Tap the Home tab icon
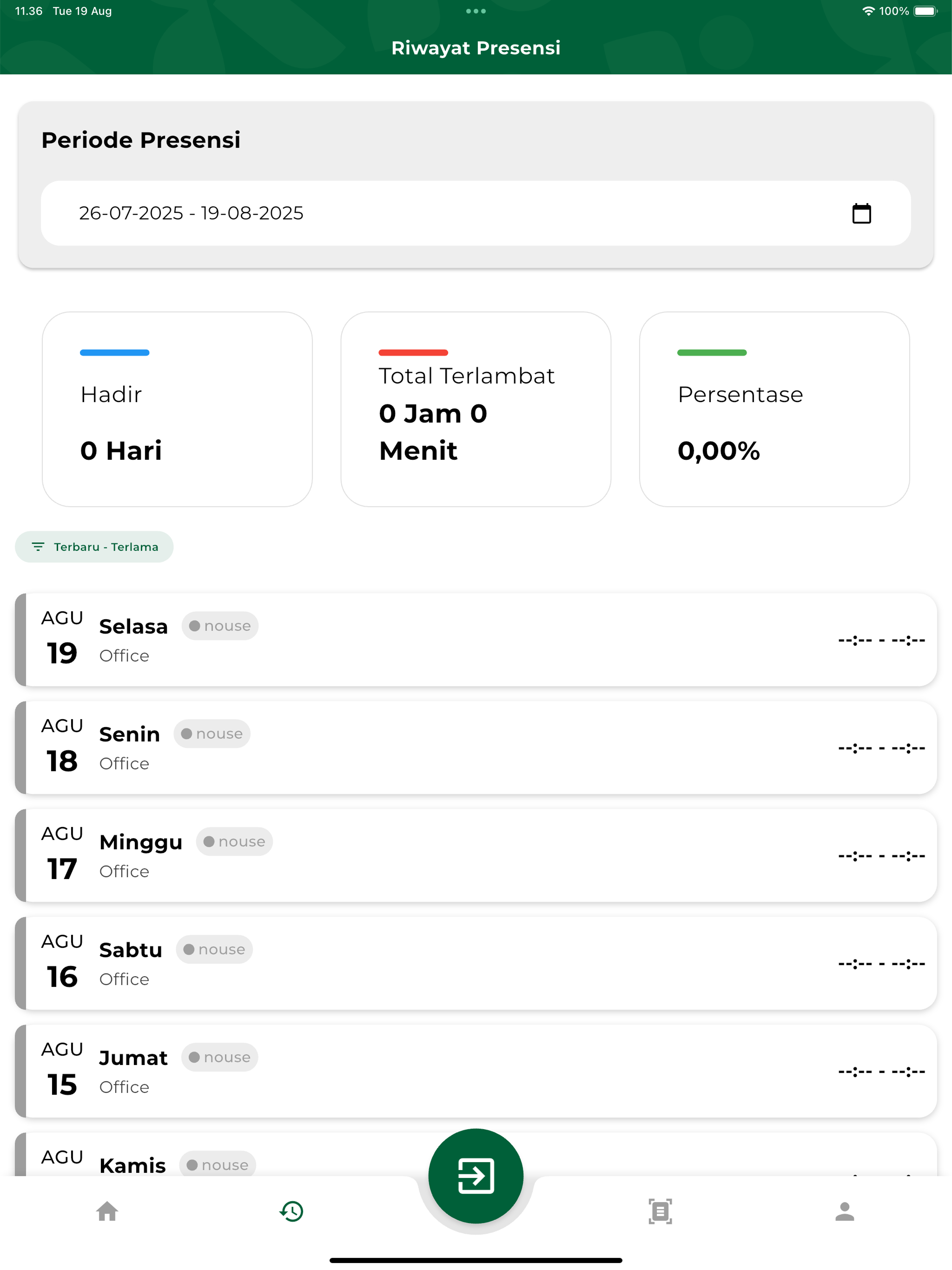 107,1211
